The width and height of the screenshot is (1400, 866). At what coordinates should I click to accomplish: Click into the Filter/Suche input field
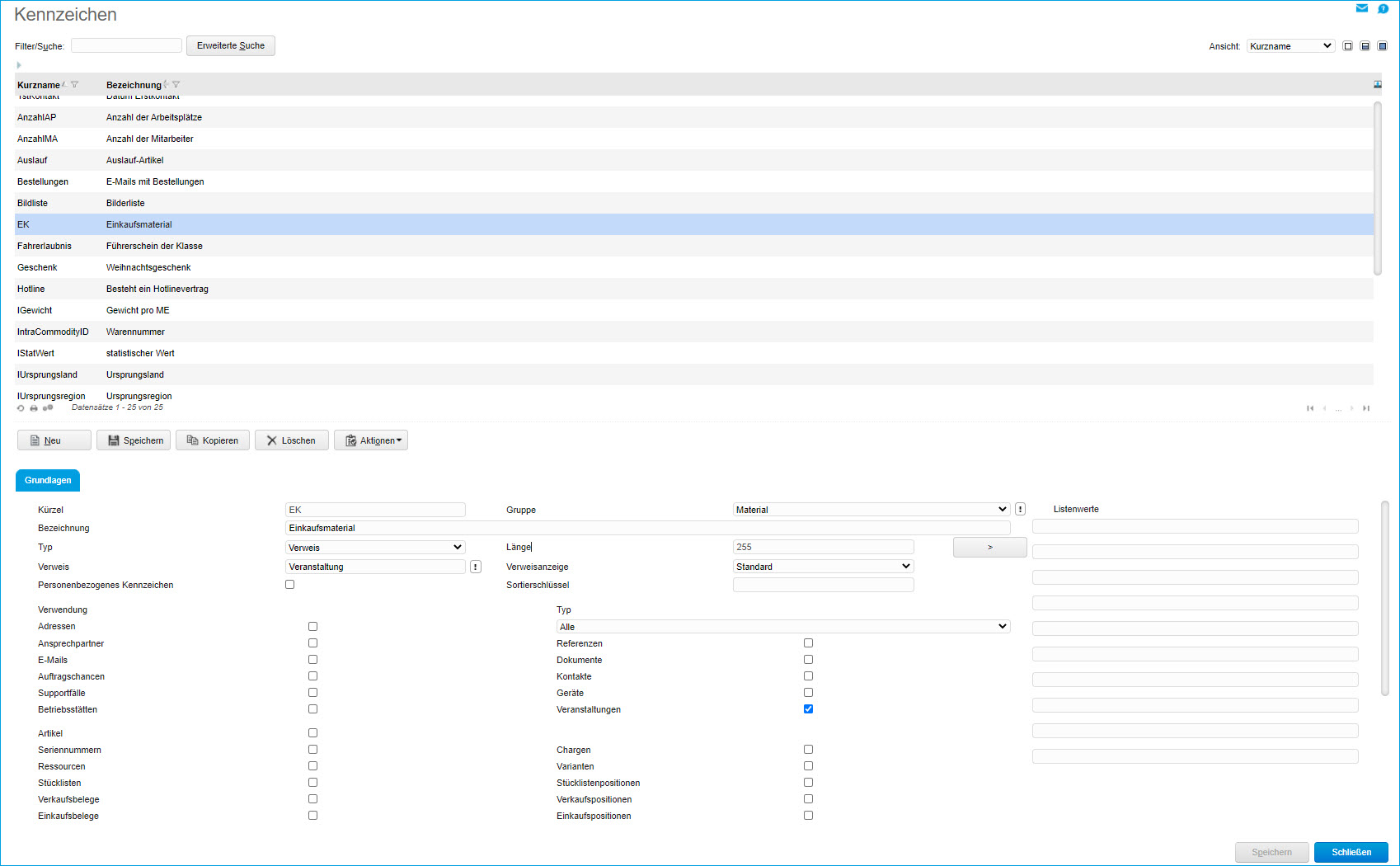coord(126,46)
